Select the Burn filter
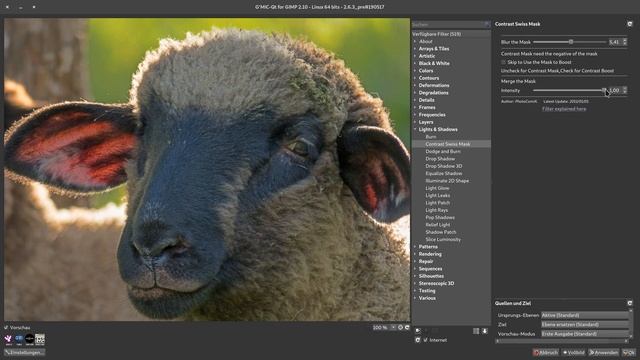The width and height of the screenshot is (640, 360). click(x=431, y=137)
